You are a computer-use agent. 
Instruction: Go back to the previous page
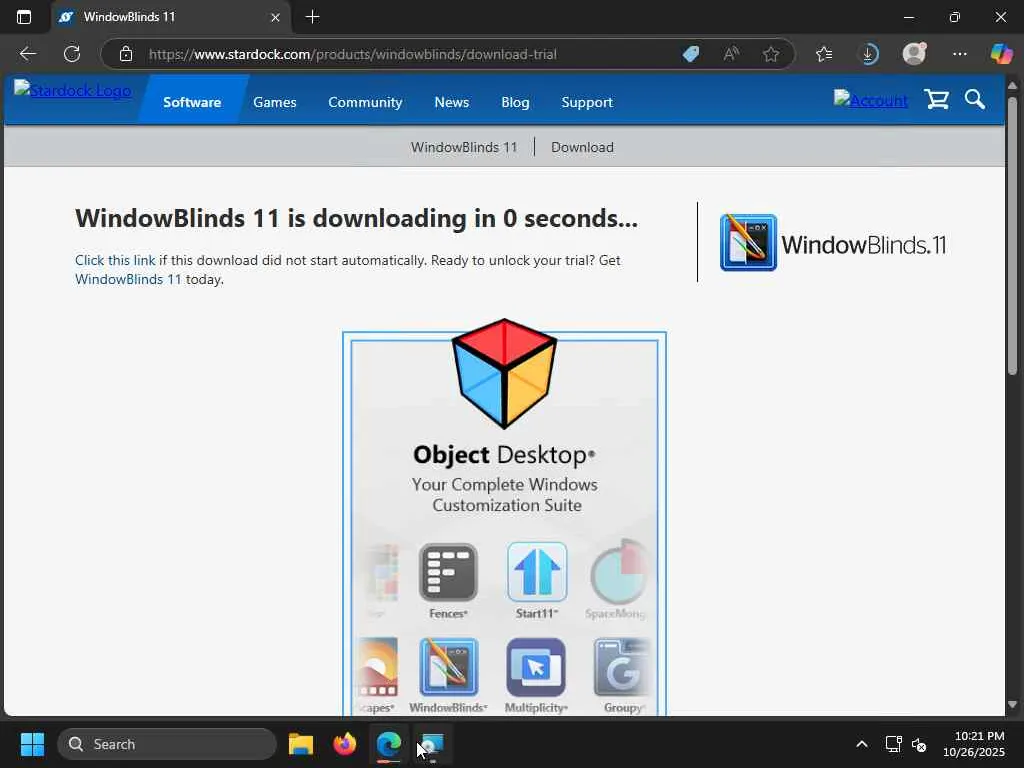(27, 54)
